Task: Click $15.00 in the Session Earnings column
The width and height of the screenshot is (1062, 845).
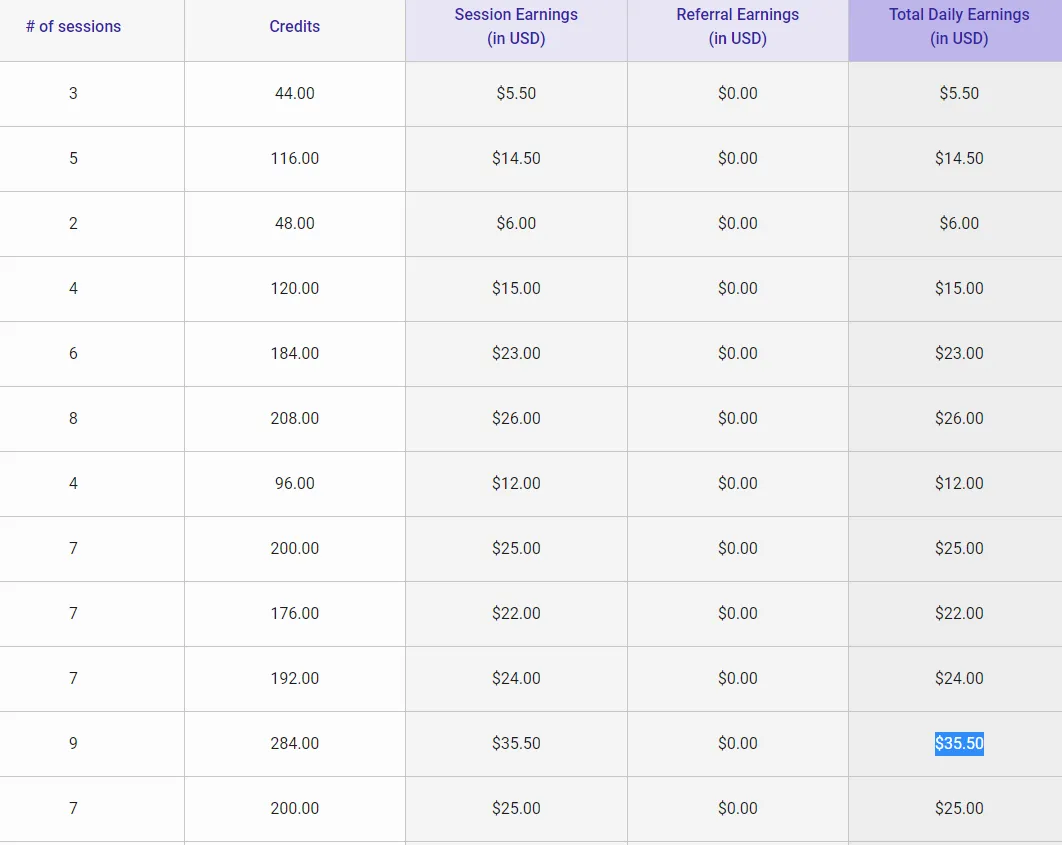Action: click(516, 288)
